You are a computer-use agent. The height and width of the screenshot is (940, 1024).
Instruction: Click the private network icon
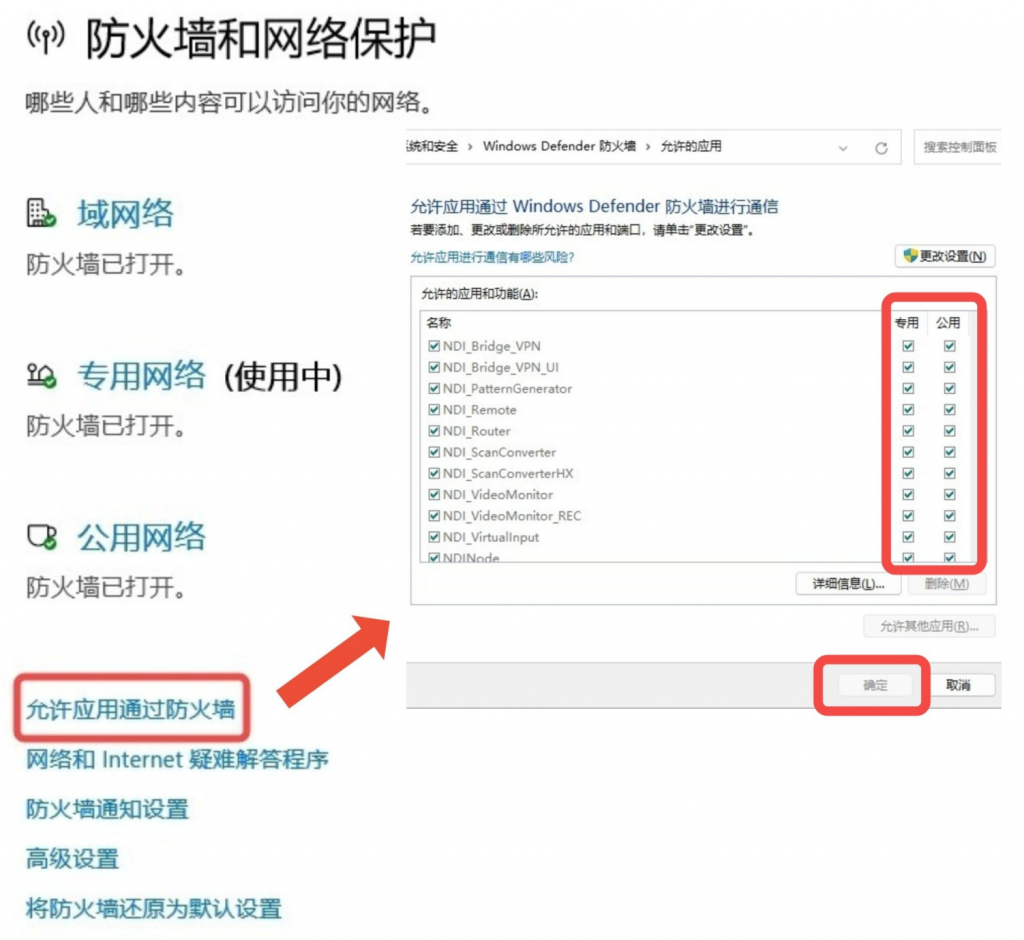pos(41,375)
